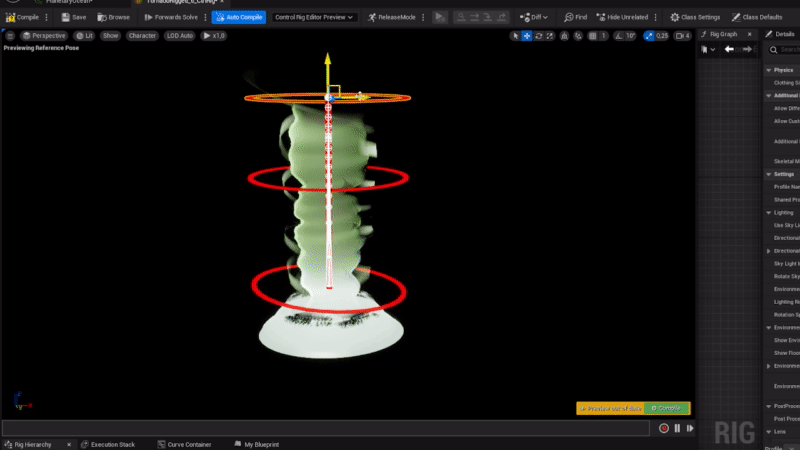Viewport: 800px width, 450px height.
Task: Click ReleaseMode button
Action: [x=392, y=17]
